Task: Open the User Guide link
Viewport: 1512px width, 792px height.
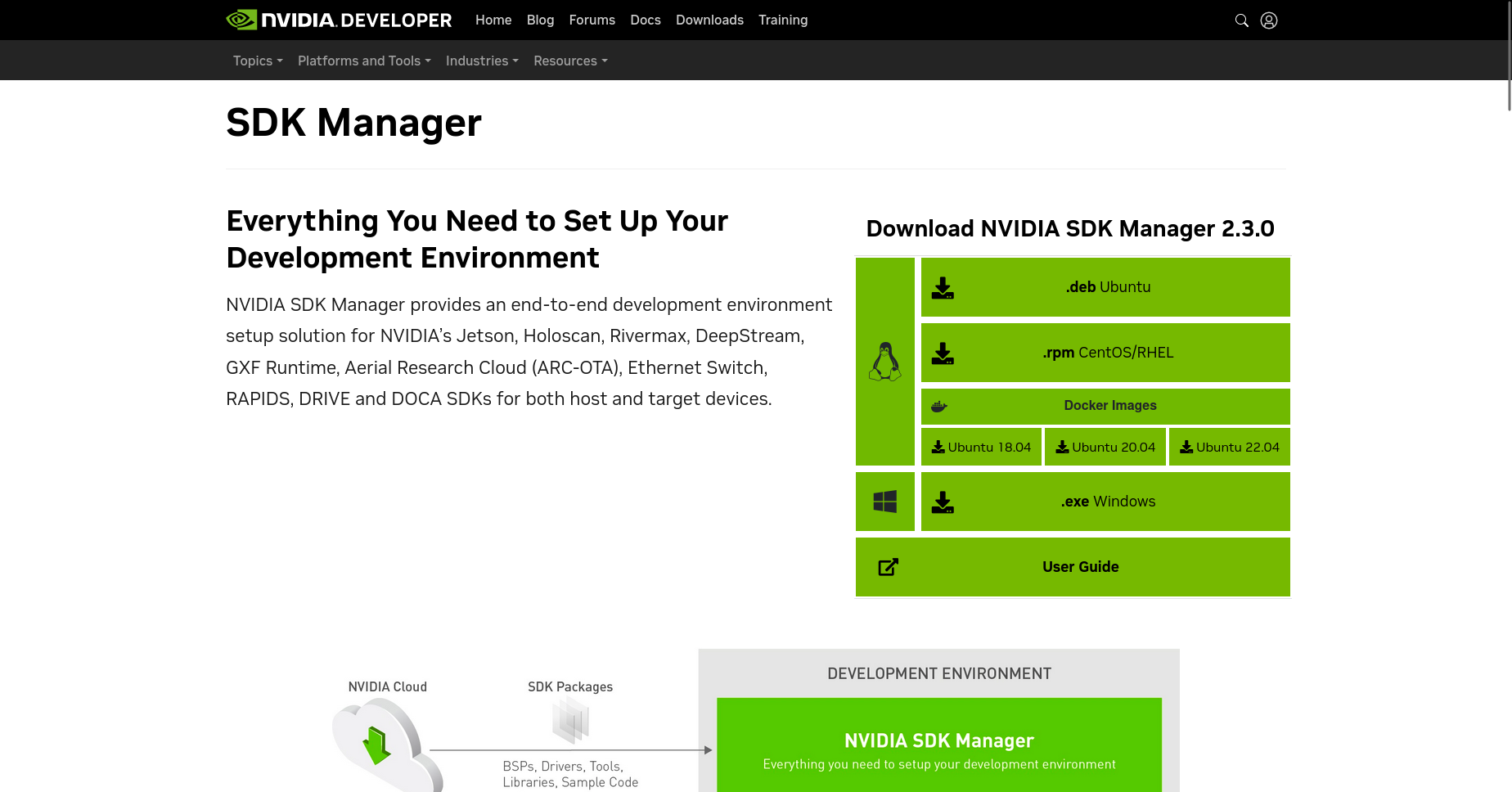Action: point(1073,567)
